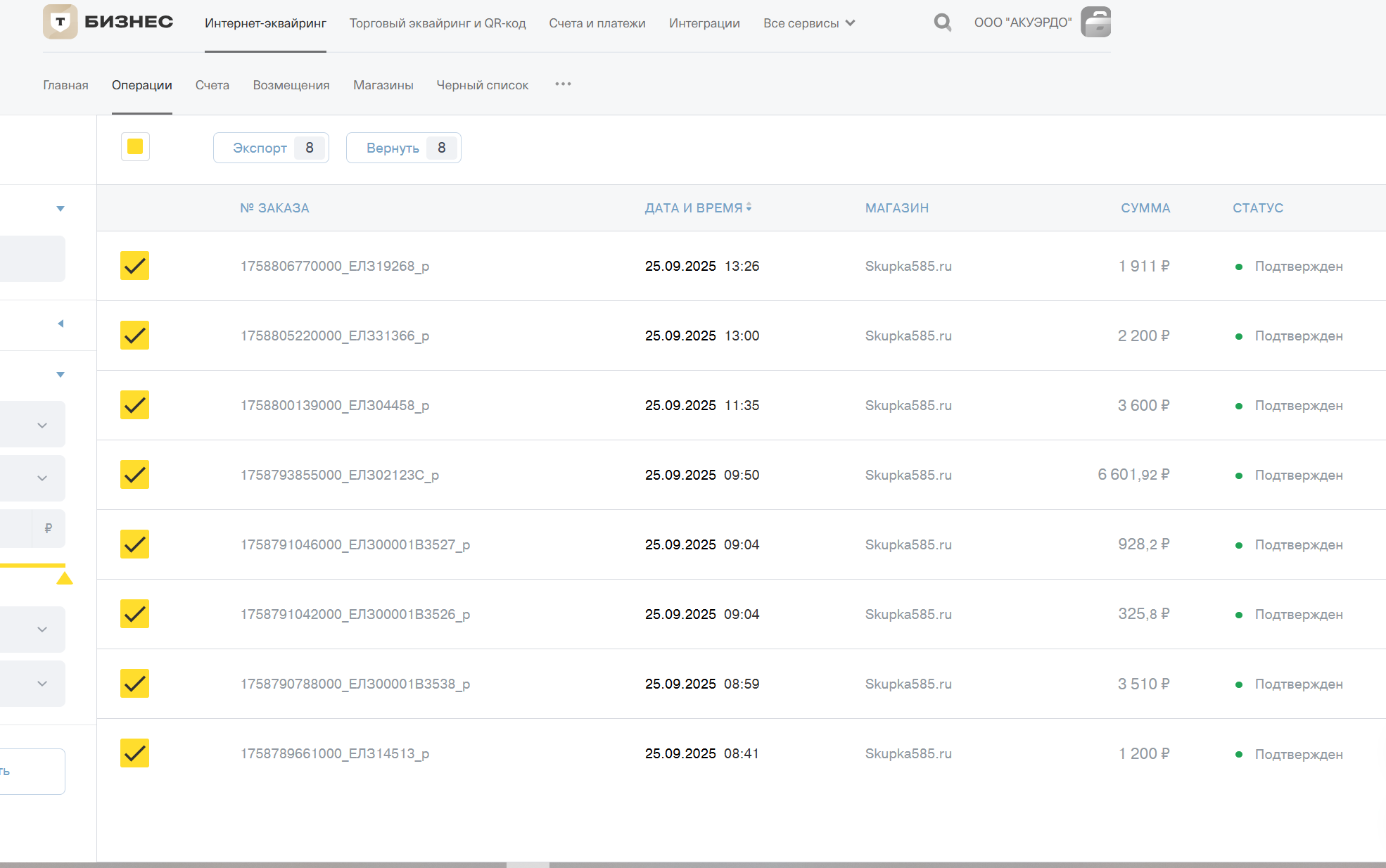1386x868 pixels.
Task: Click the Вернуть 8 button
Action: [404, 148]
